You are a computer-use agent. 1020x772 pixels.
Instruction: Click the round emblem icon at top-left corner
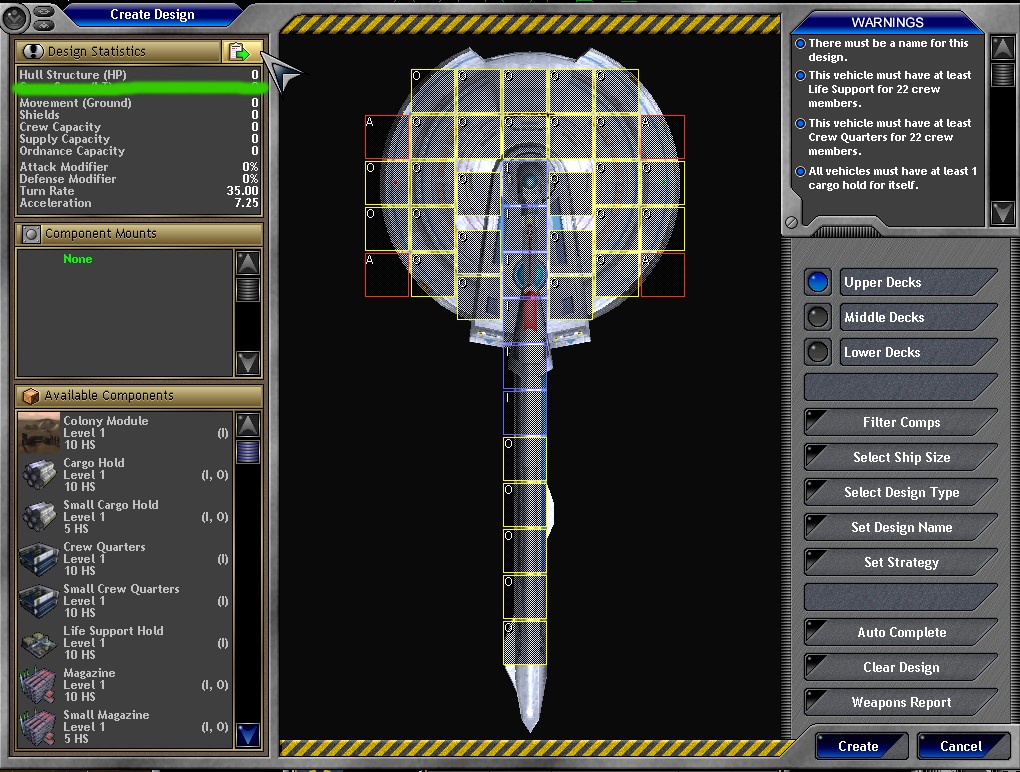[x=17, y=16]
